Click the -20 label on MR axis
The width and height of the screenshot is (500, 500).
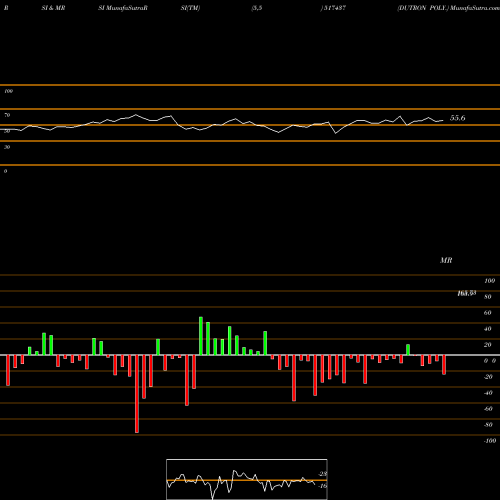(488, 377)
